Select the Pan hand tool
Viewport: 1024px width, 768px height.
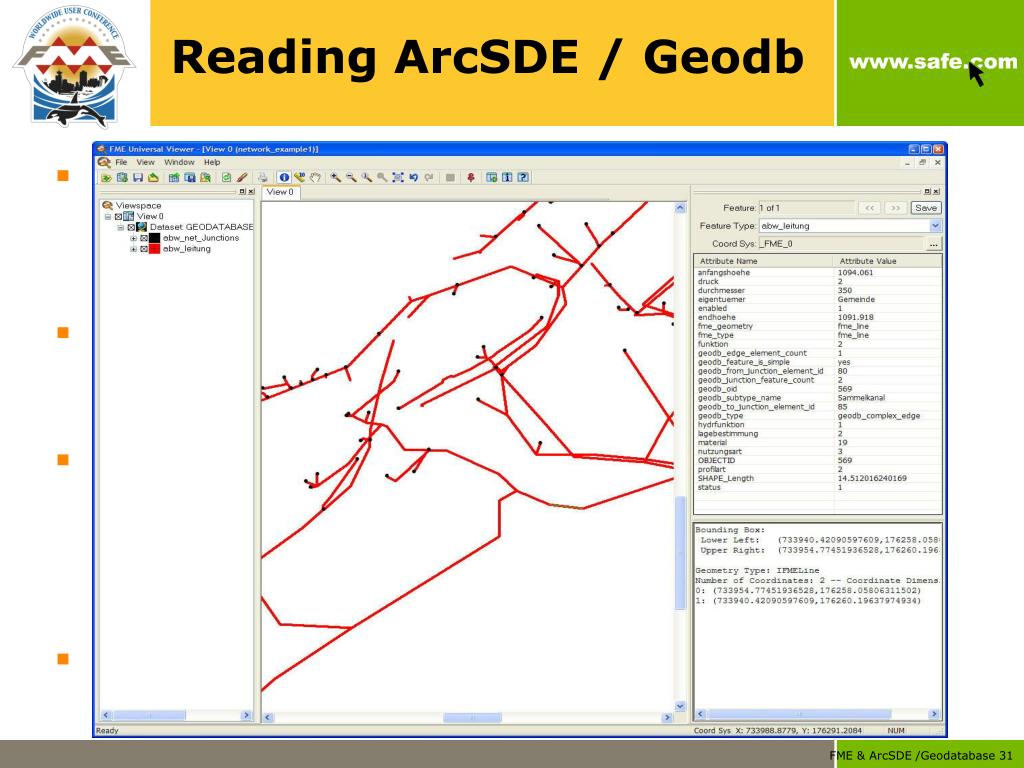tap(315, 178)
